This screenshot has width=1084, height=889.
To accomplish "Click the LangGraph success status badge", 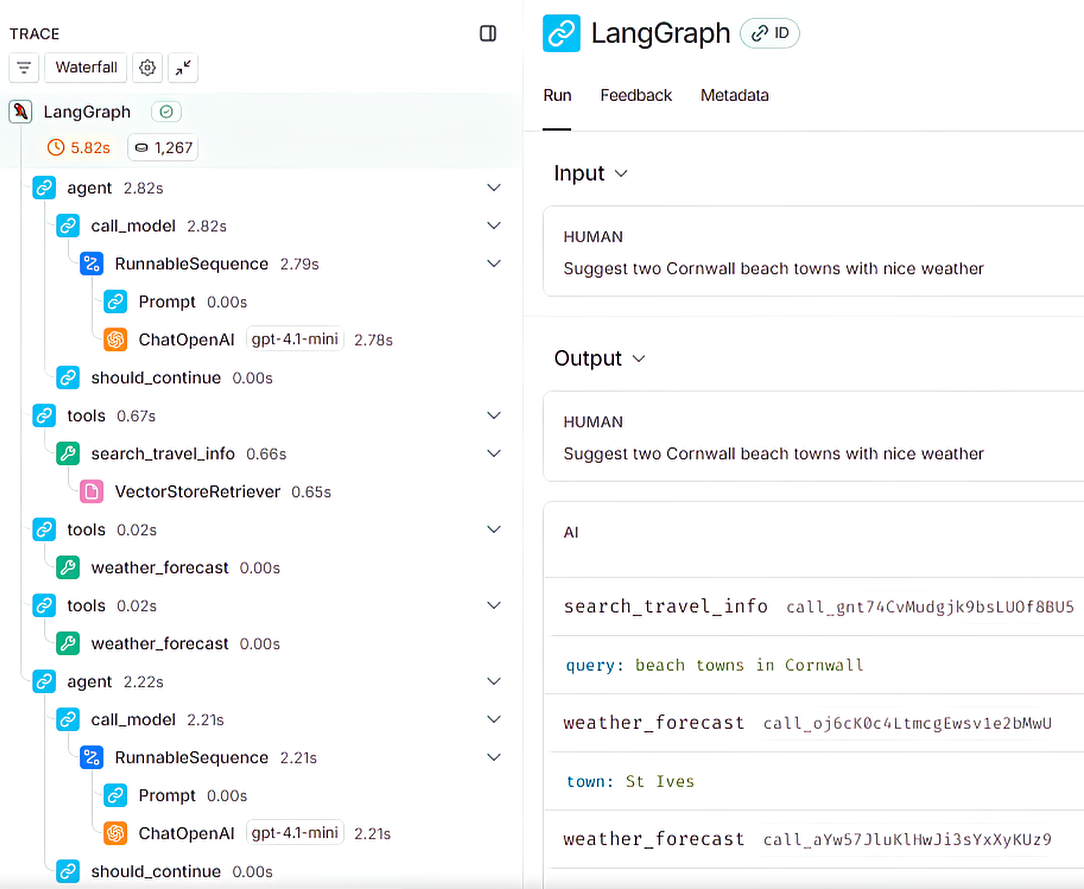I will click(167, 112).
